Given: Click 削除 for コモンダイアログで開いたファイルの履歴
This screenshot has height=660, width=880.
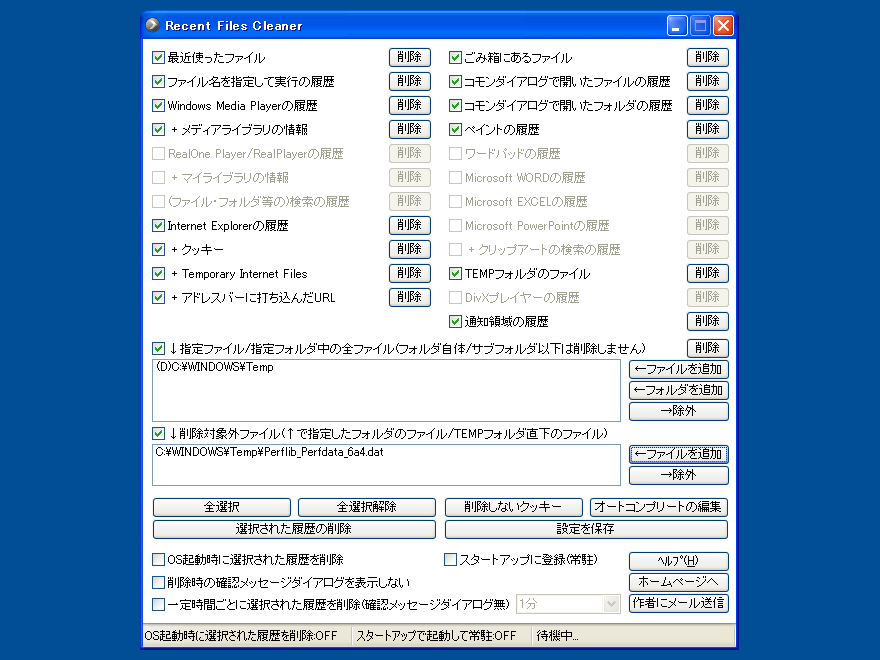Looking at the screenshot, I should tap(708, 81).
